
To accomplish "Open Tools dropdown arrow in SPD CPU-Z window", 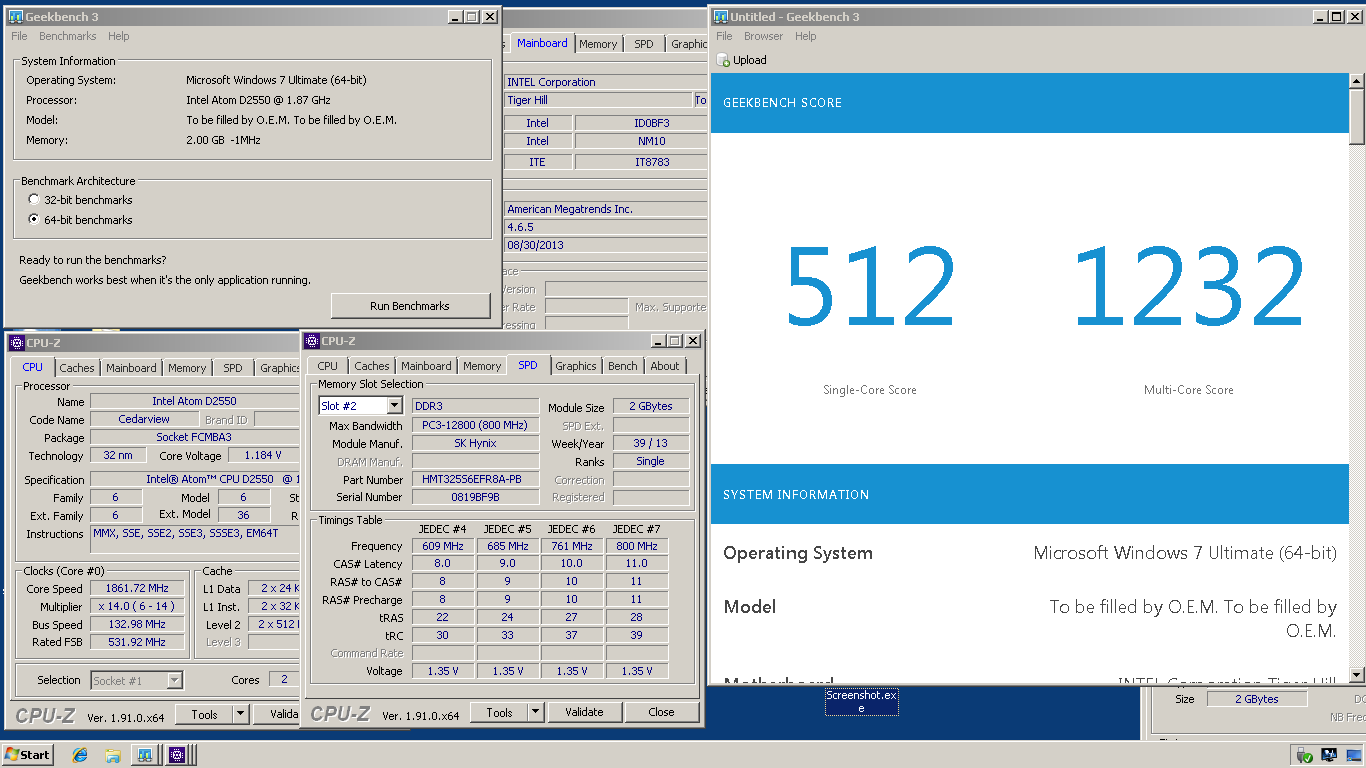I will (535, 712).
